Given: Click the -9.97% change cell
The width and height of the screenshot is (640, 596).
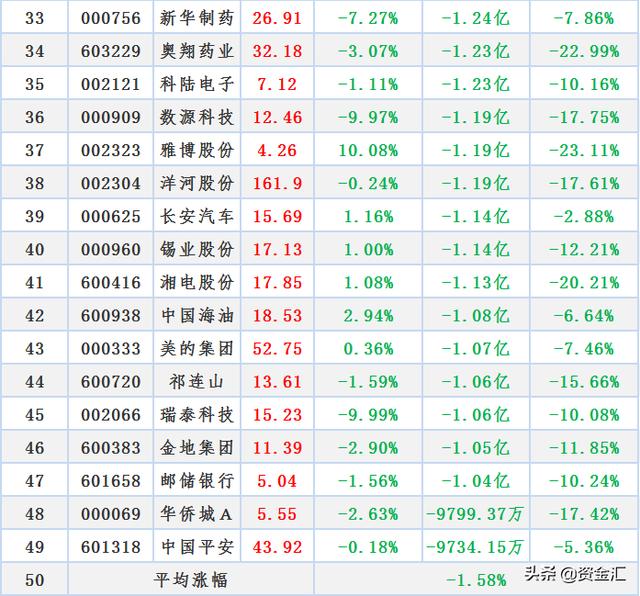Looking at the screenshot, I should [x=368, y=118].
